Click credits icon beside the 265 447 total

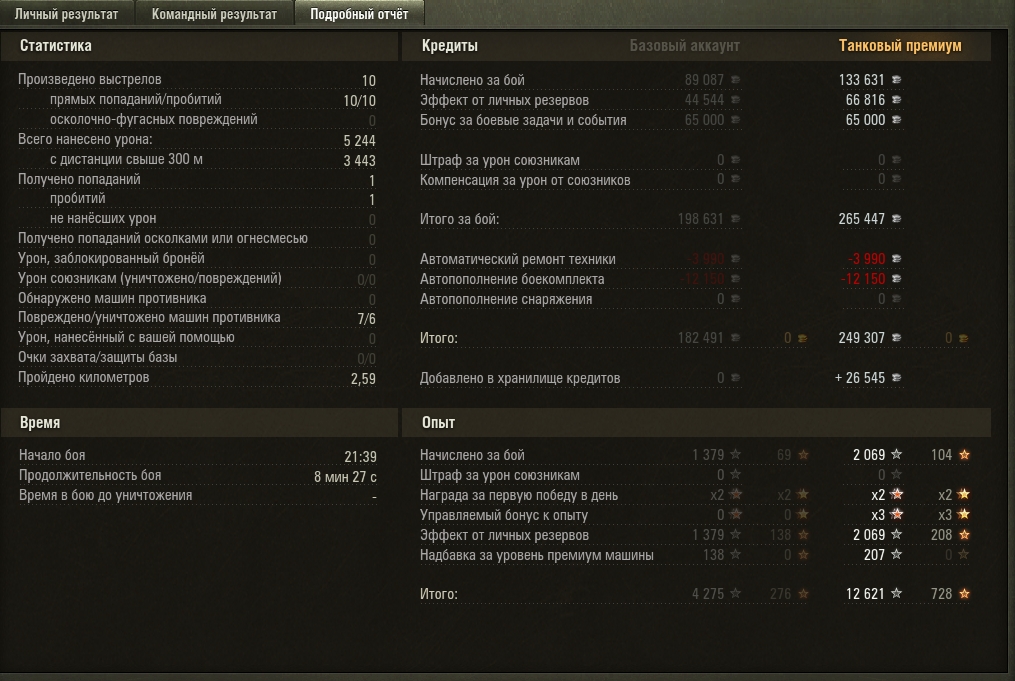[x=896, y=219]
